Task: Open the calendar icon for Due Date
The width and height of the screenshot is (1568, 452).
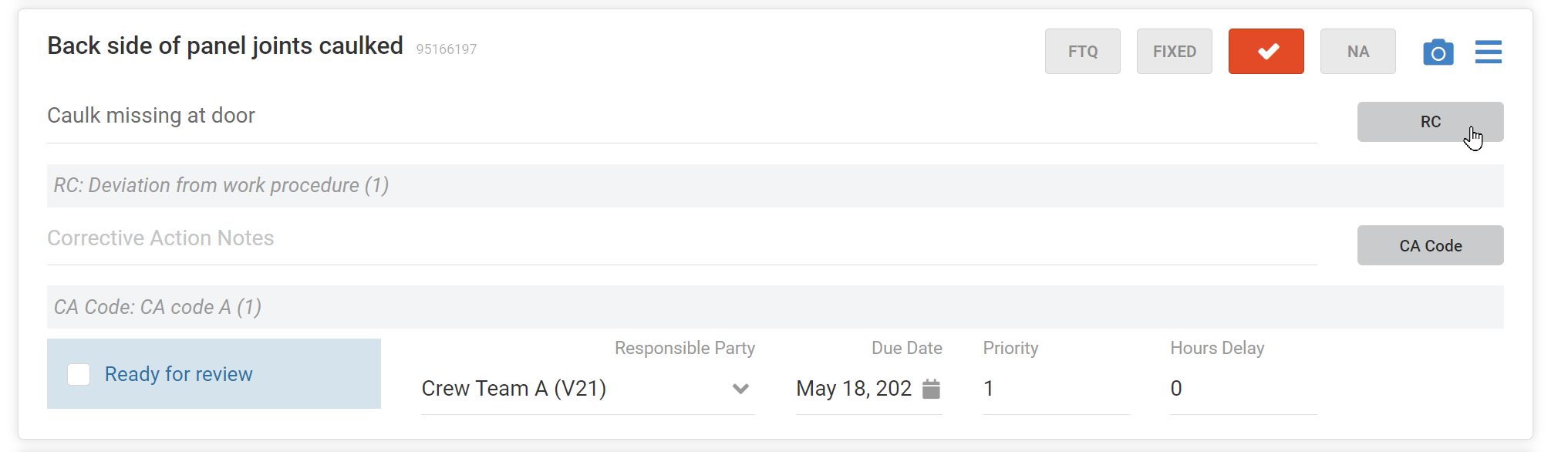Action: coord(931,389)
